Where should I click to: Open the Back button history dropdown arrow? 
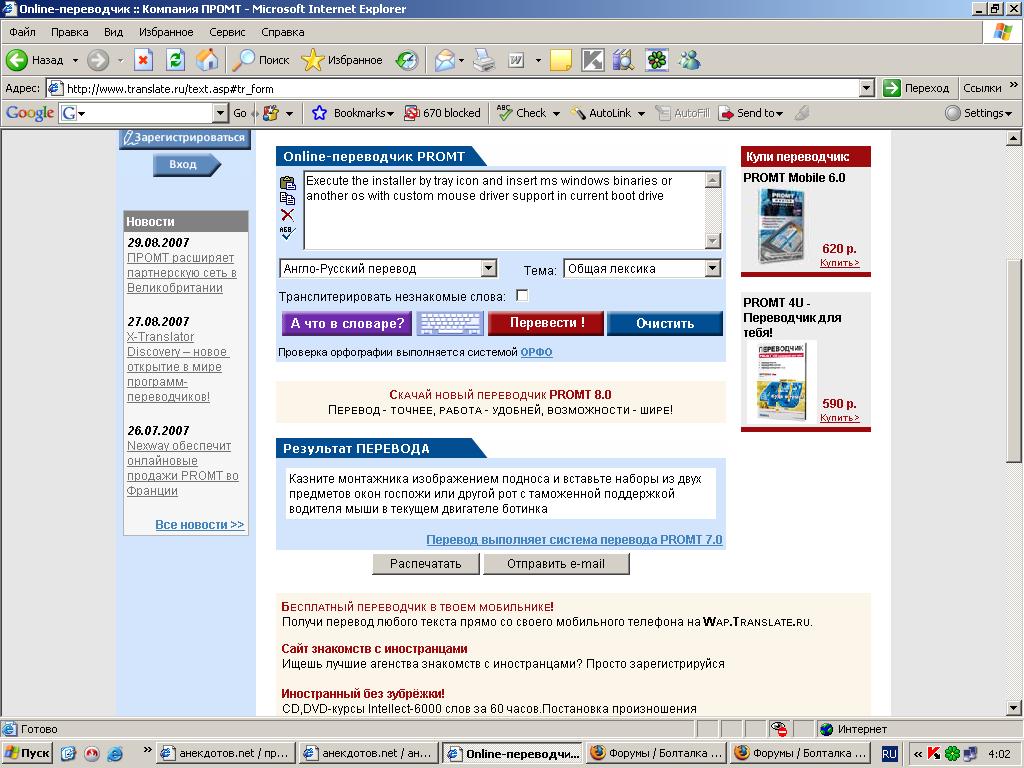75,60
